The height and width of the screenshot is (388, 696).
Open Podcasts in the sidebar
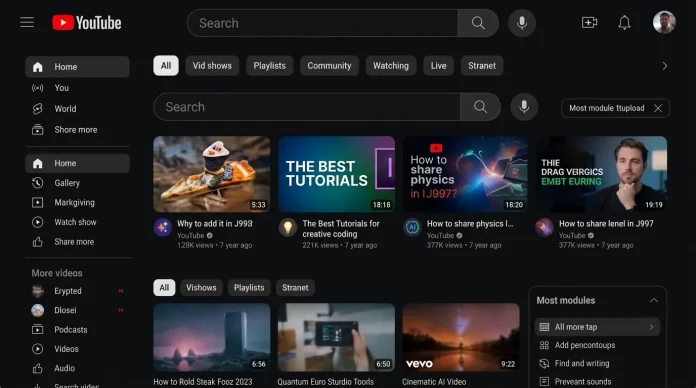pyautogui.click(x=77, y=329)
